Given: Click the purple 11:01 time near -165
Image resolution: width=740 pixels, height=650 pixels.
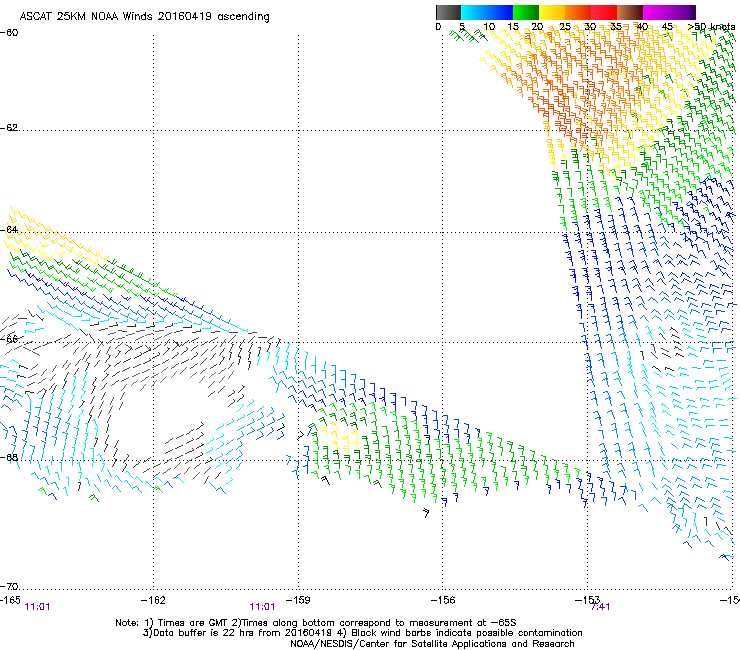Looking at the screenshot, I should click(37, 607).
